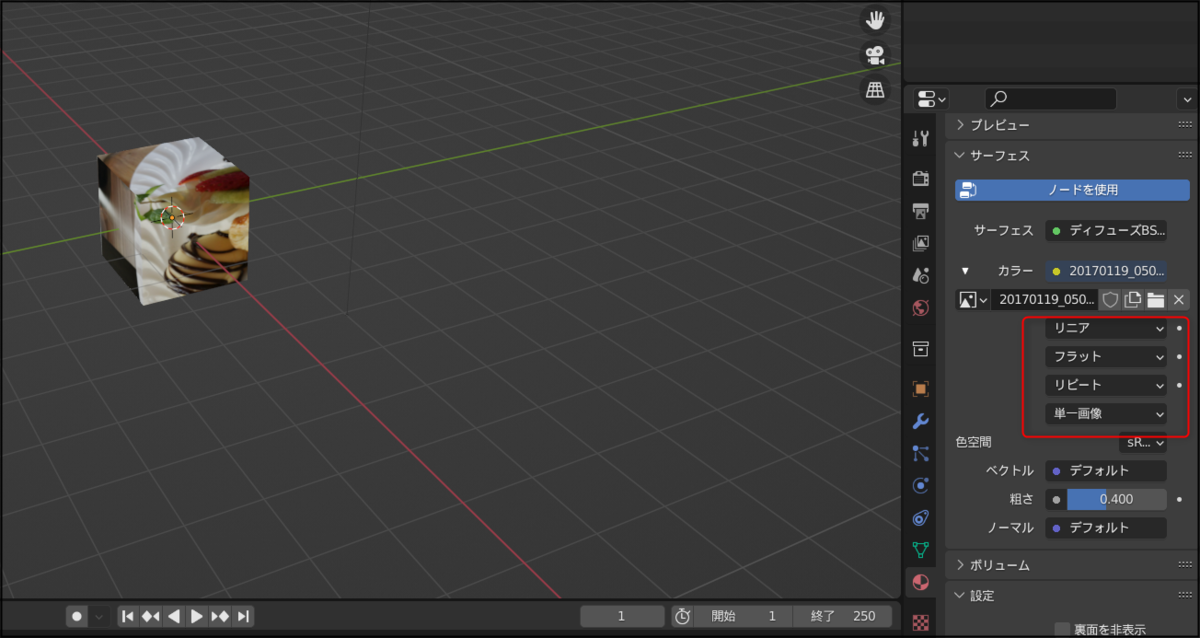Enable 裏面を非表示 checkbox
Screen dimensions: 1200x638
click(x=1062, y=629)
